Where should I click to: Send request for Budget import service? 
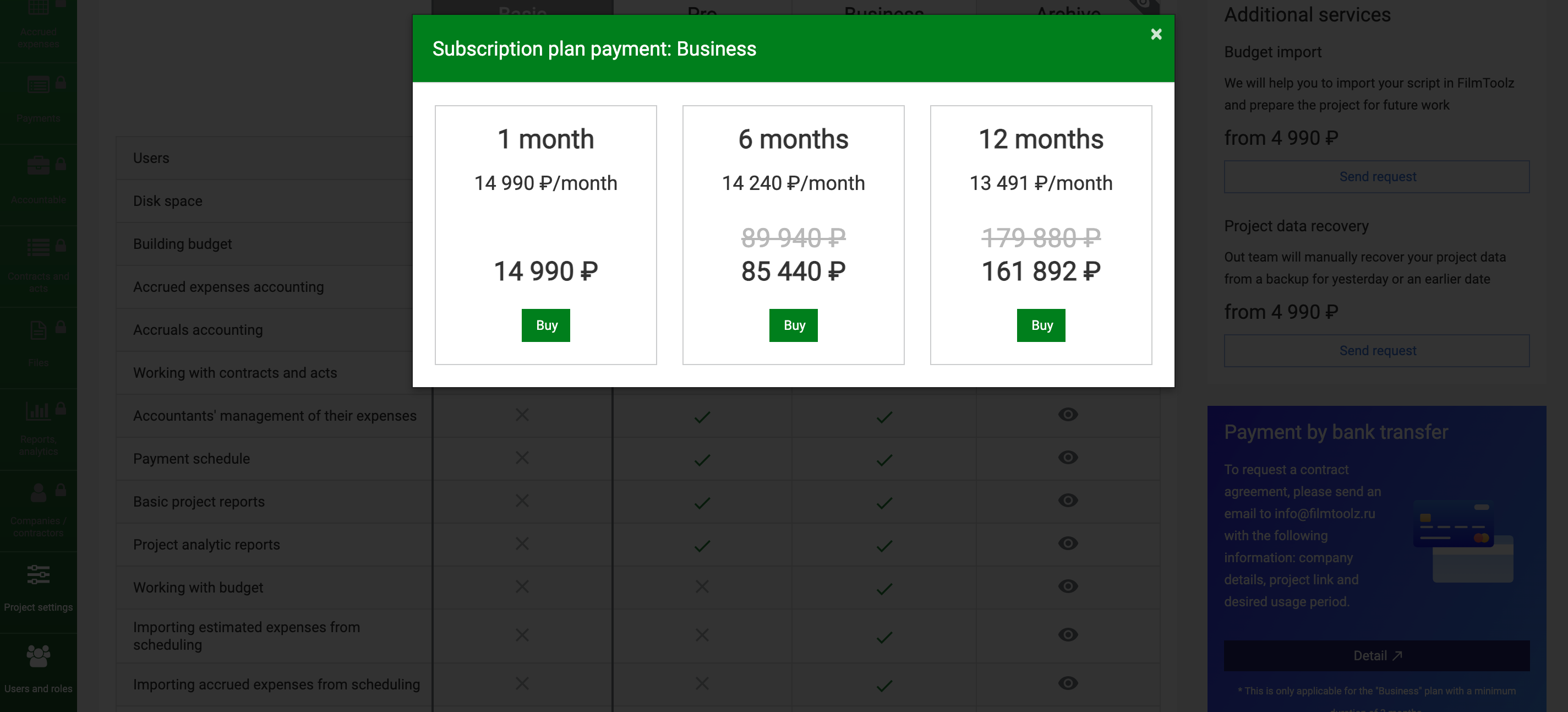coord(1377,177)
